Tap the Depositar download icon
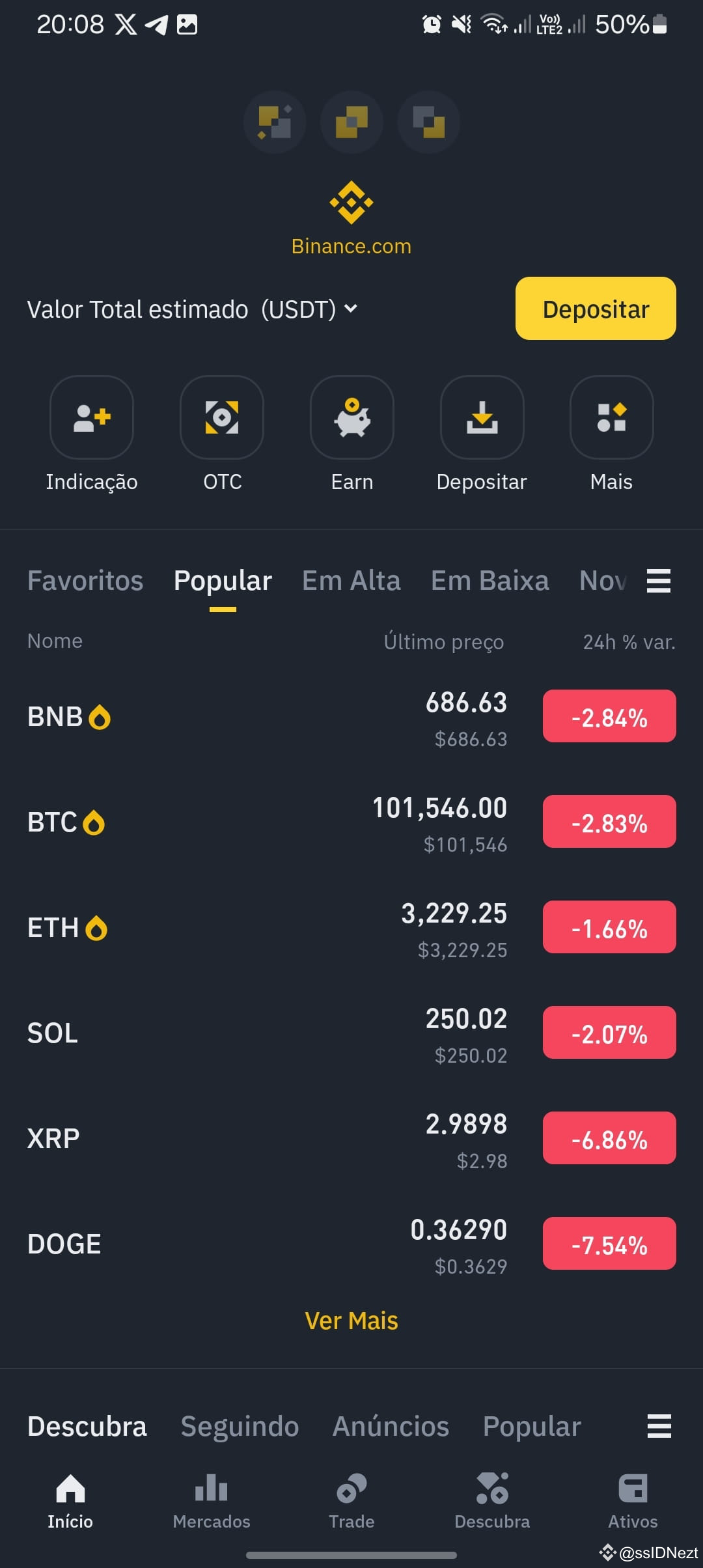 tap(482, 417)
